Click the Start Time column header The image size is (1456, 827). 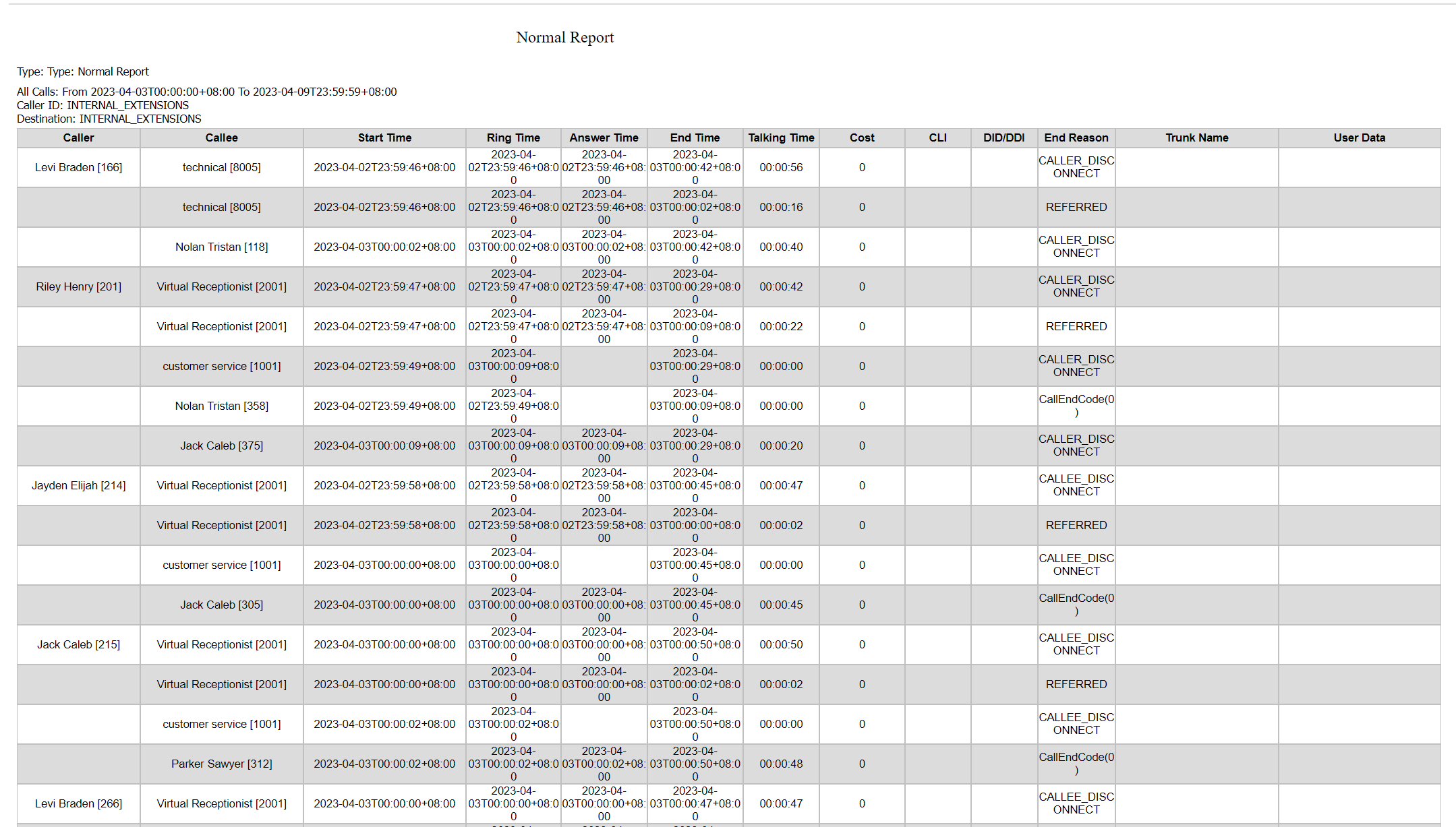pos(384,137)
